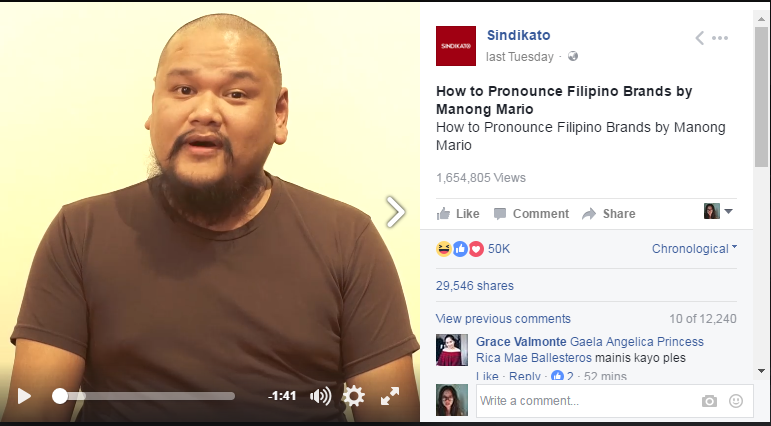Attach a photo with camera icon
The height and width of the screenshot is (426, 771).
pyautogui.click(x=709, y=401)
